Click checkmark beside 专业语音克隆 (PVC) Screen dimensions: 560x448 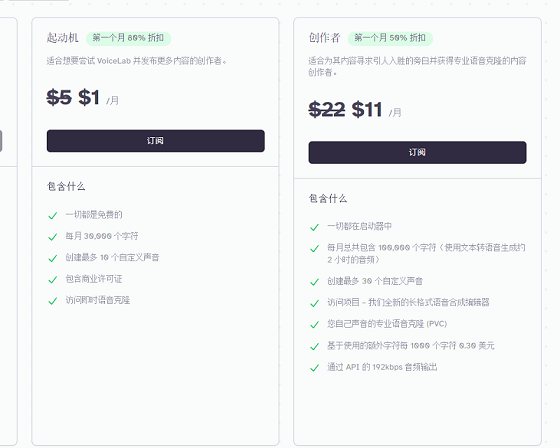pos(314,325)
